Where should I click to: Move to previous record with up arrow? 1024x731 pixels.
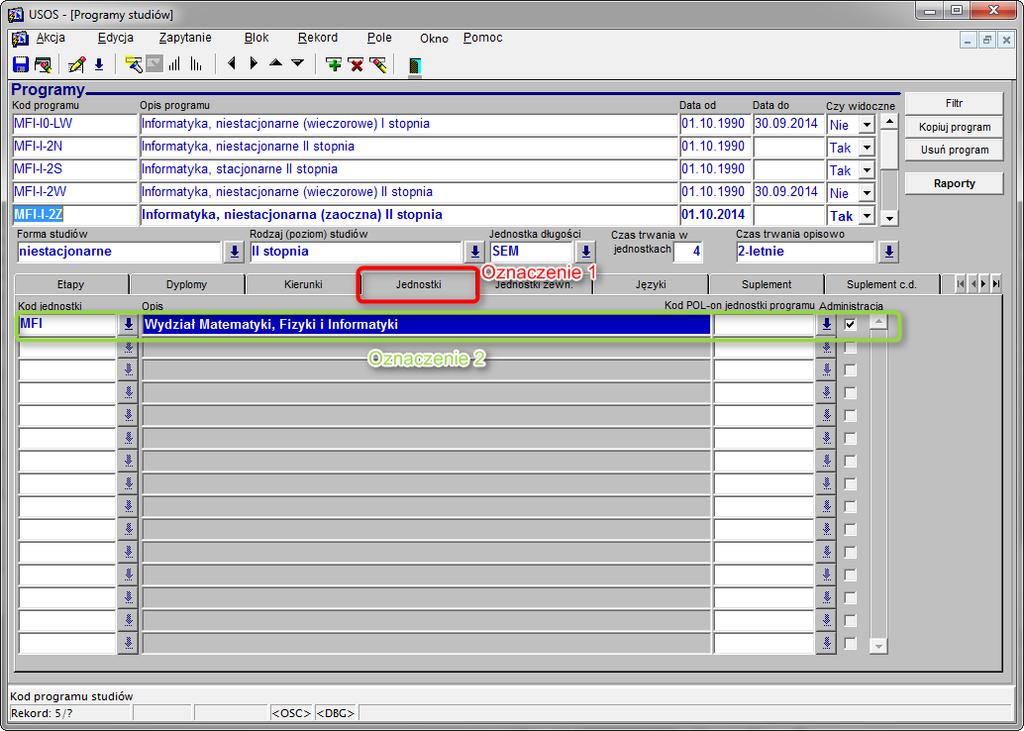(x=276, y=63)
